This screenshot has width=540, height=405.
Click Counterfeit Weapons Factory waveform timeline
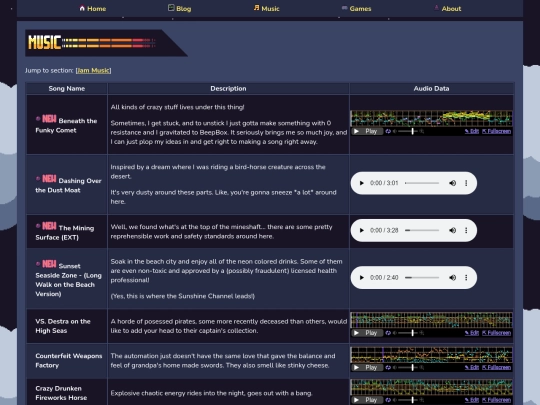pos(431,355)
